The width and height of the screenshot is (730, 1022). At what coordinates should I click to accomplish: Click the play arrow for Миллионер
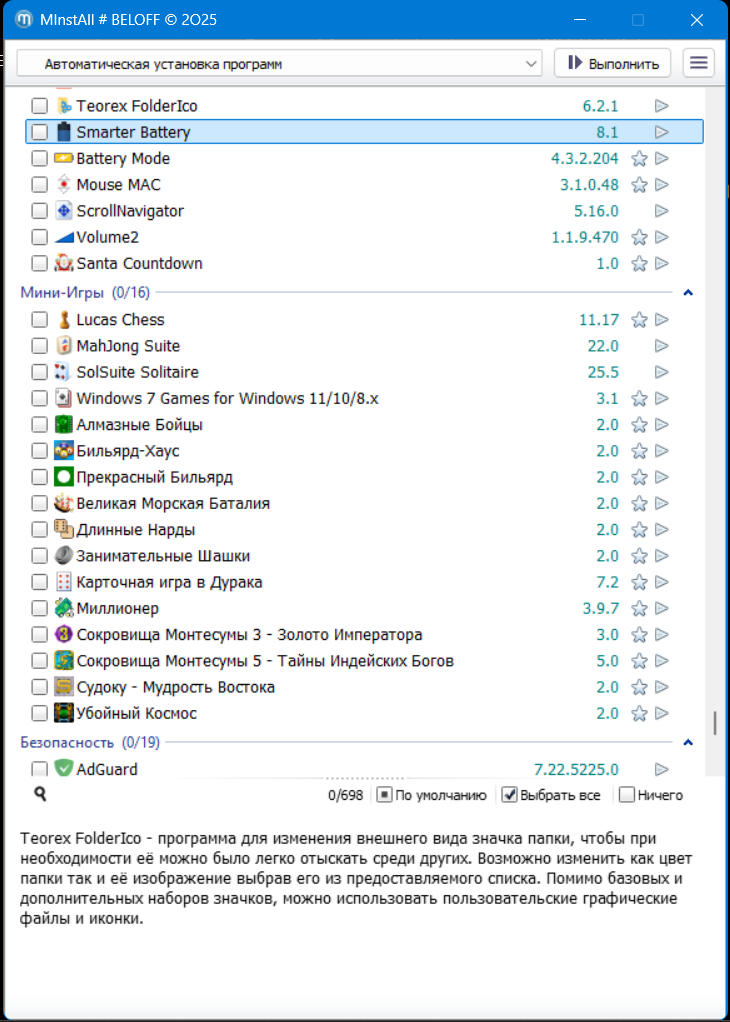click(661, 608)
